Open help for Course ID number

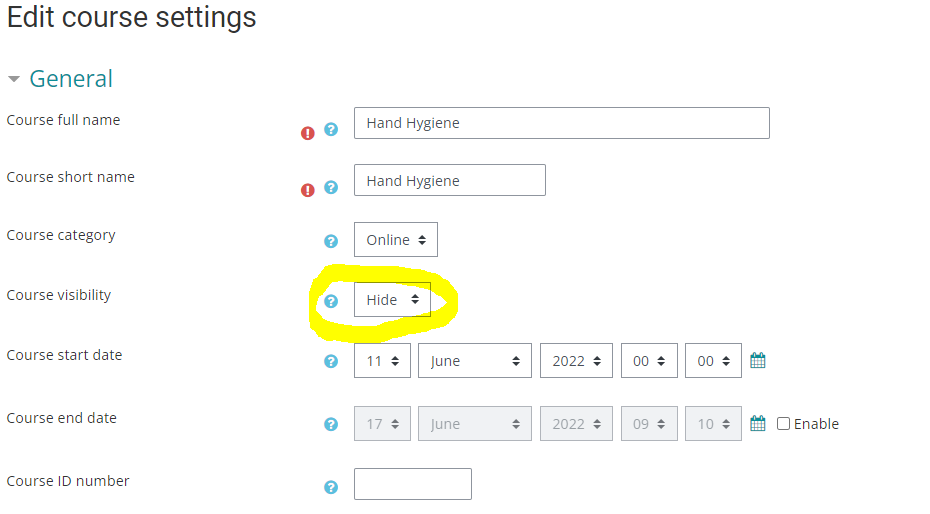331,487
